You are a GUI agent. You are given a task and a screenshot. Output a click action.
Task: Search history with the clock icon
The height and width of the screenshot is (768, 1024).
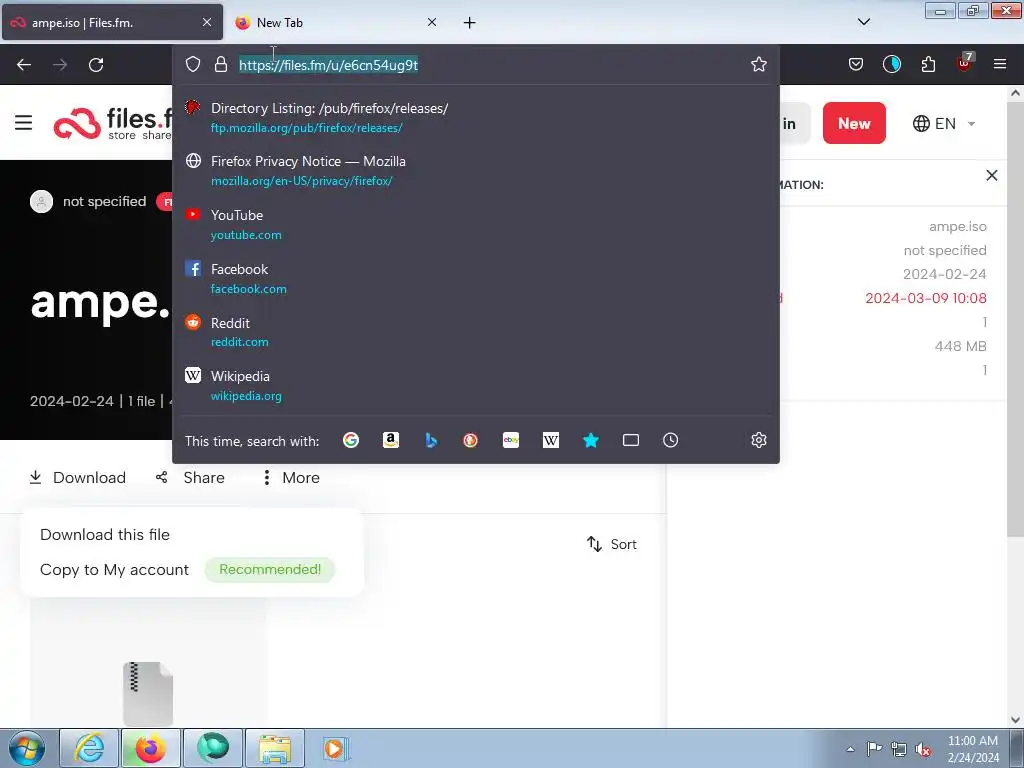671,440
